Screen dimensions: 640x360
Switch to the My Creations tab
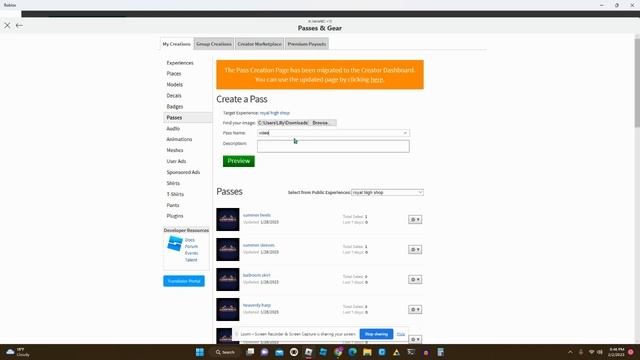pyautogui.click(x=176, y=44)
